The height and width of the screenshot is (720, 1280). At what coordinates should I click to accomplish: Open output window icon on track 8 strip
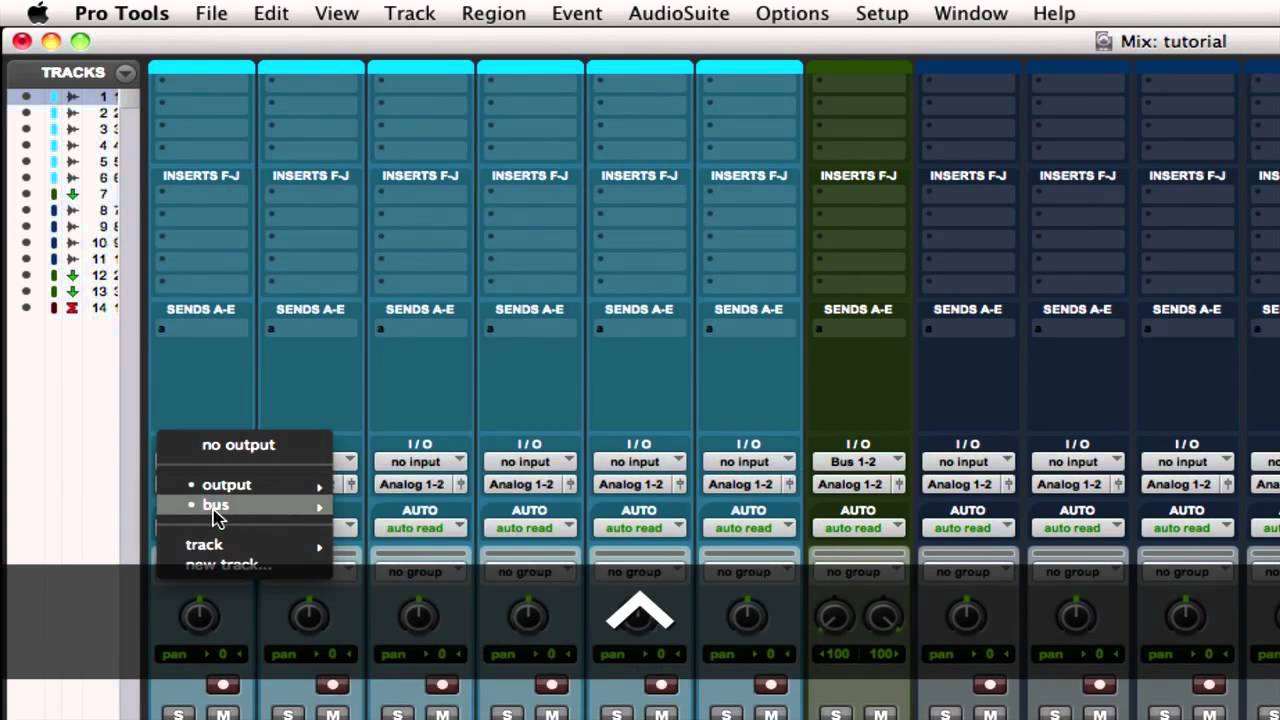[1009, 484]
